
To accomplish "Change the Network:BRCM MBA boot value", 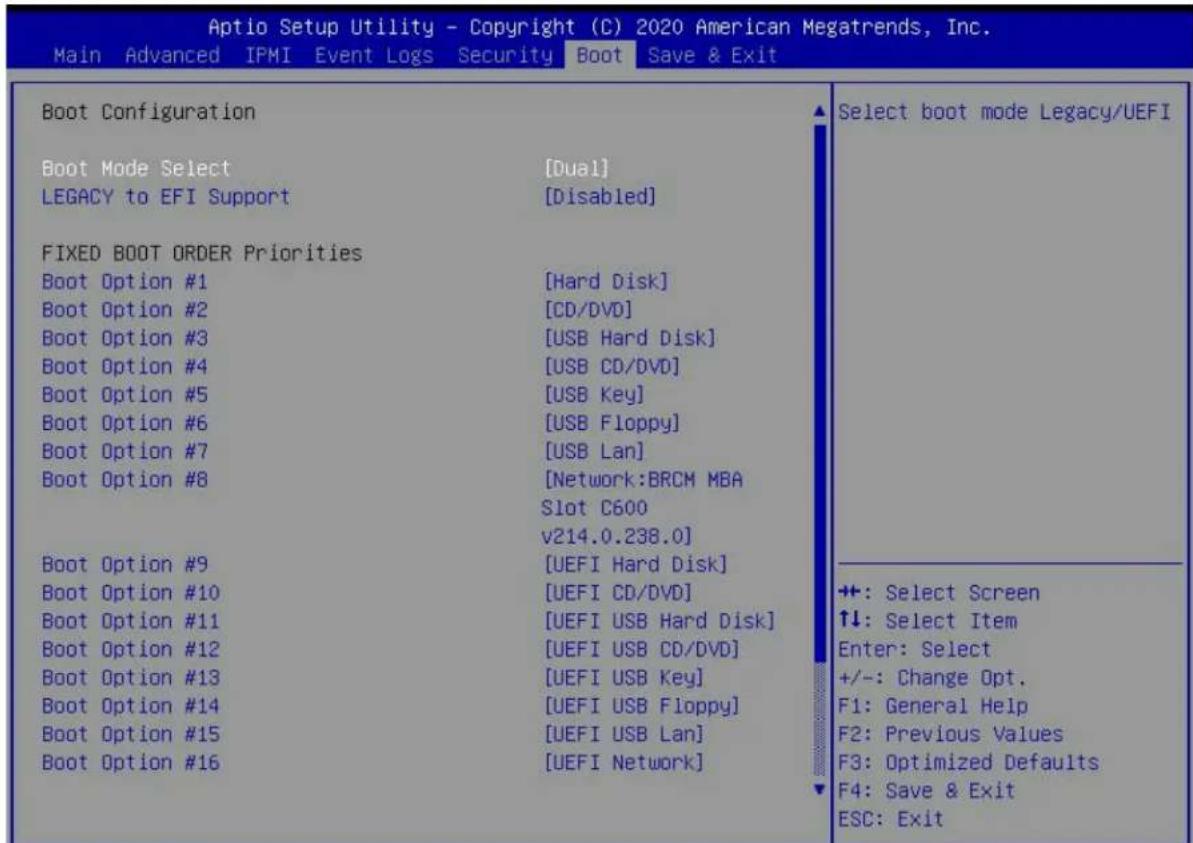I will coord(642,508).
